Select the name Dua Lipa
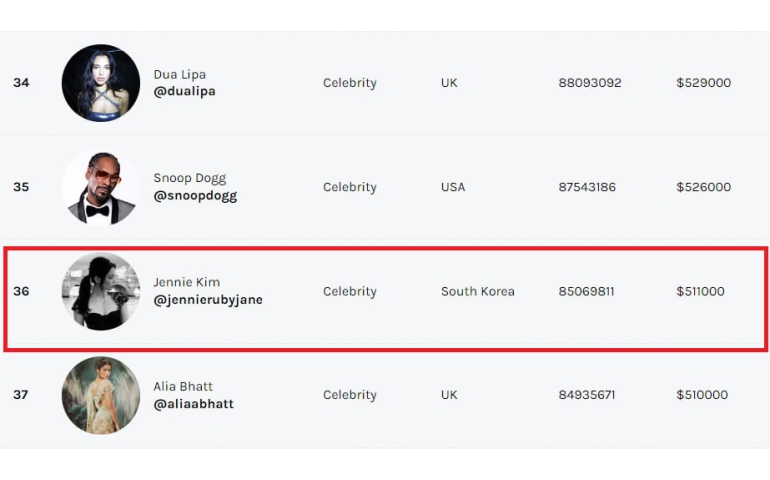 click(180, 74)
